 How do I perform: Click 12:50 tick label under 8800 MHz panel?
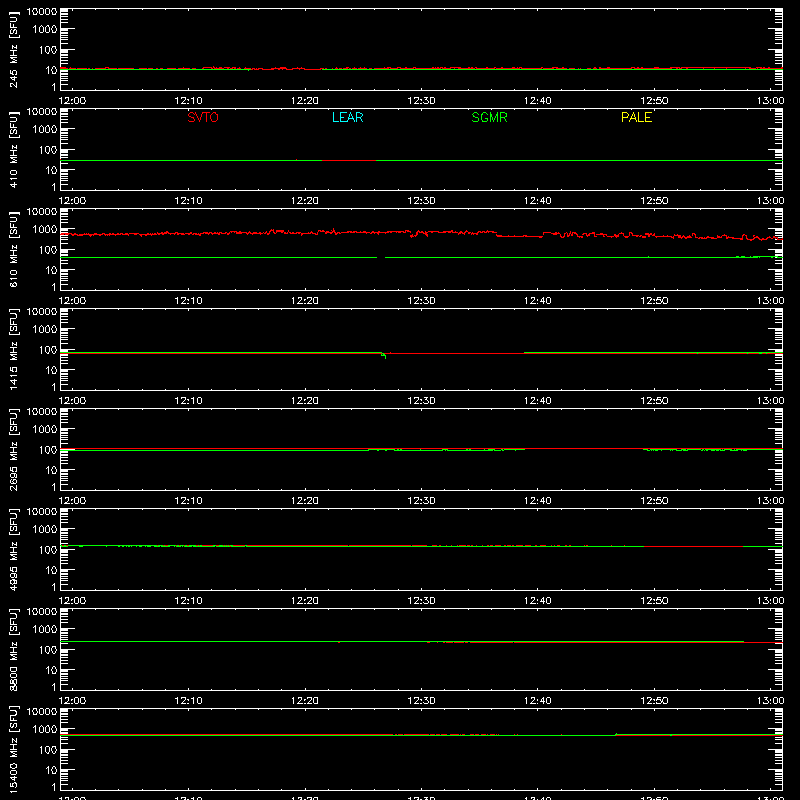654,701
